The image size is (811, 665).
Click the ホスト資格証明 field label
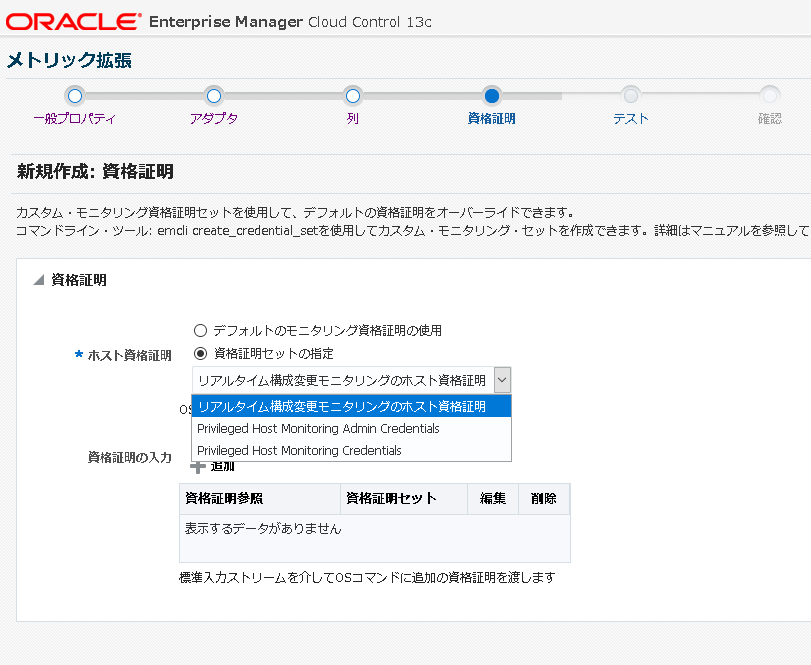pyautogui.click(x=129, y=355)
